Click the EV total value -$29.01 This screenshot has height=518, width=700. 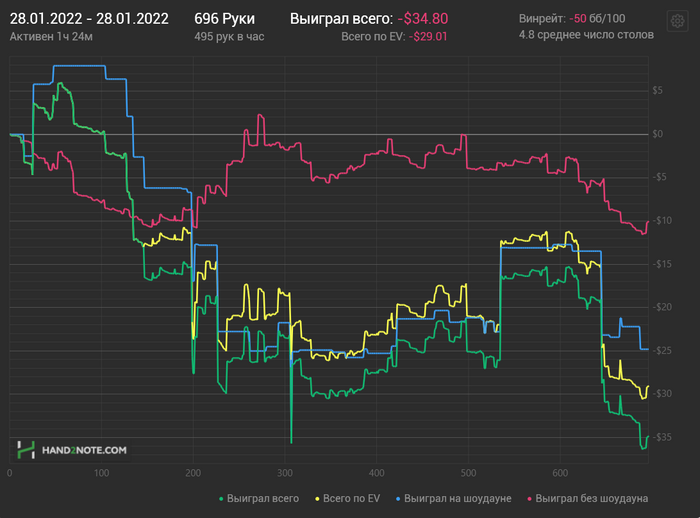(428, 37)
